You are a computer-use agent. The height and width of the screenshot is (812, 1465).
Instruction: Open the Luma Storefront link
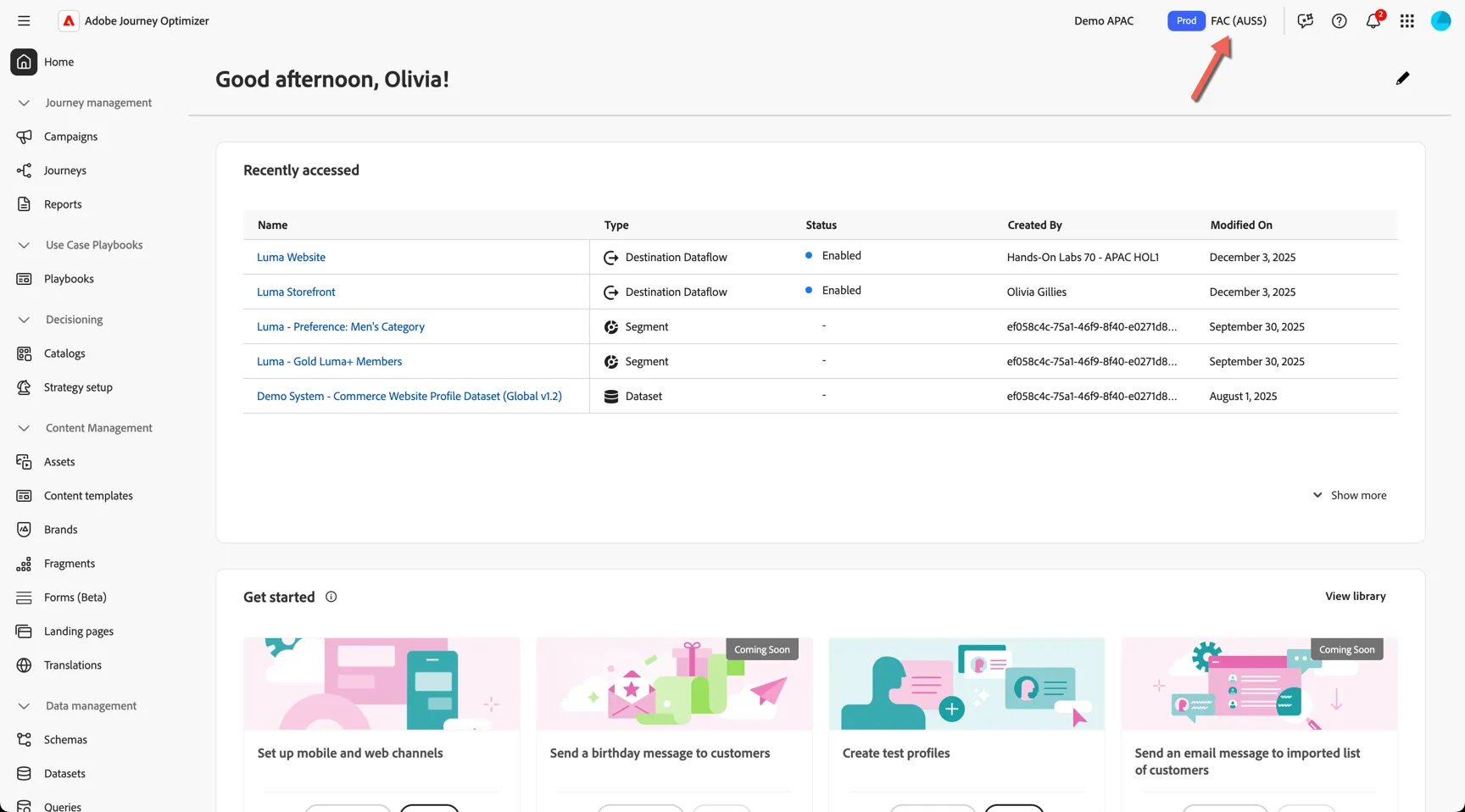(296, 292)
